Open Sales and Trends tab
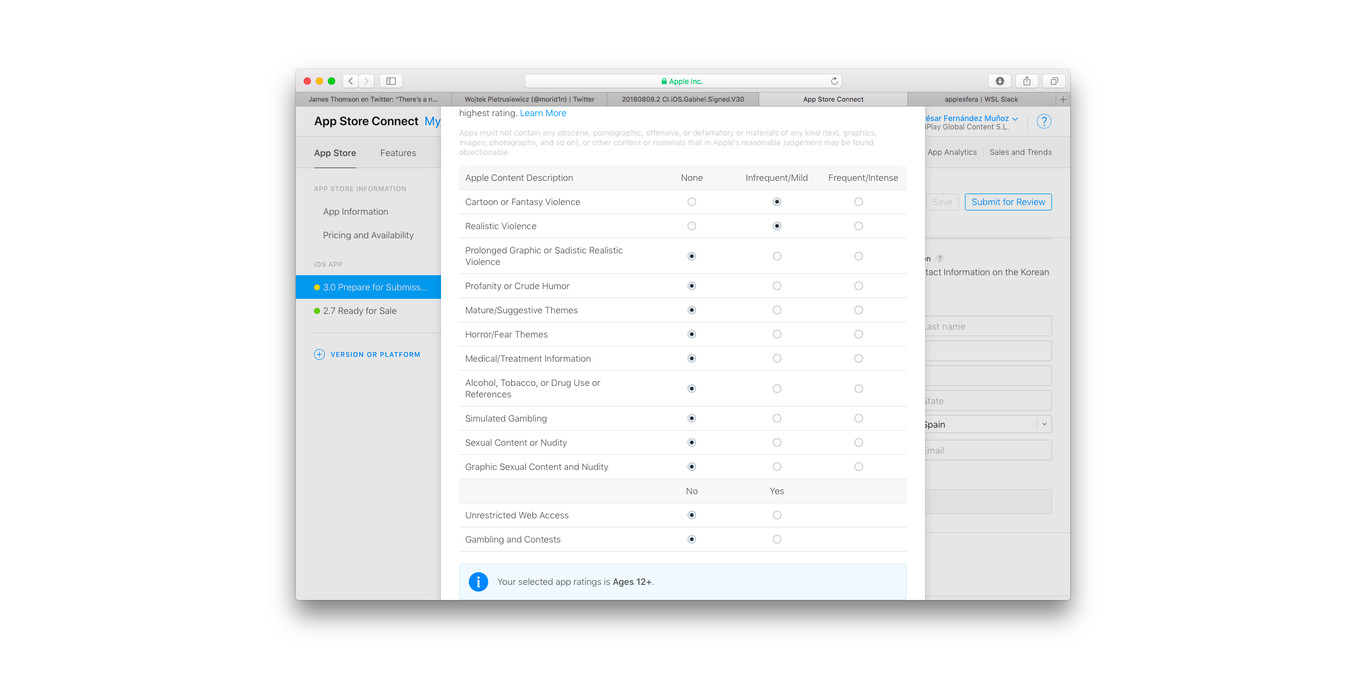The width and height of the screenshot is (1366, 698). pos(1020,152)
